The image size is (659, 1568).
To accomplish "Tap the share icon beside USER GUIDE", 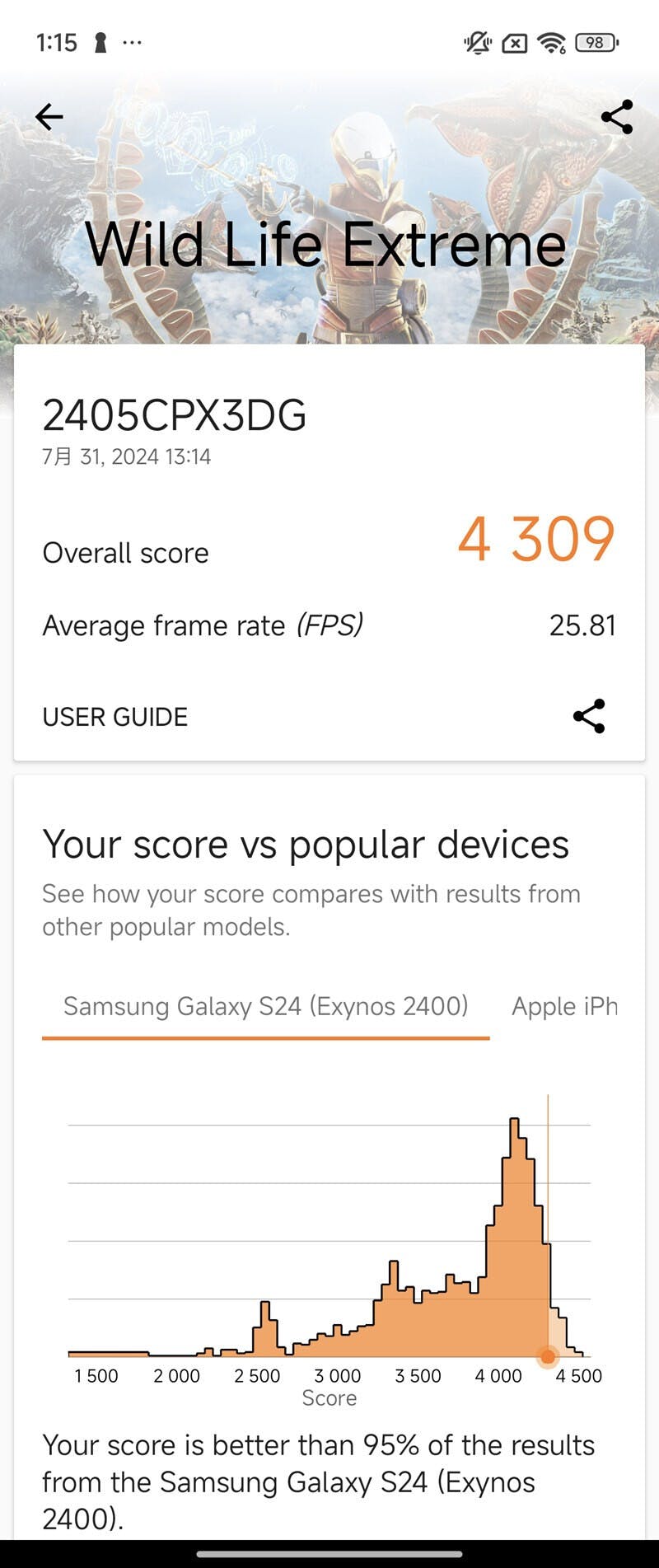I will click(x=589, y=716).
